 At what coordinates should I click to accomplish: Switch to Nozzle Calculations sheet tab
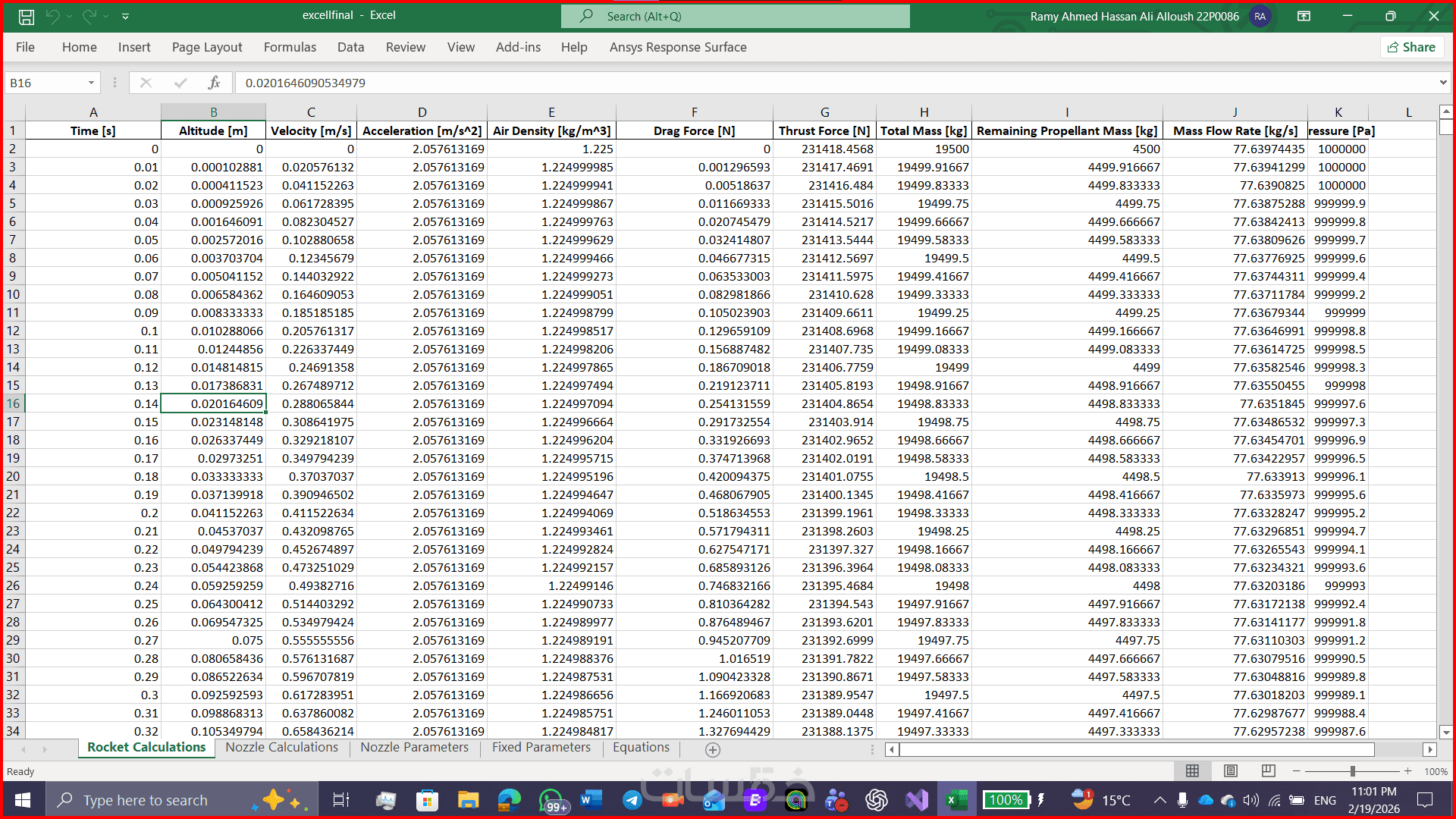point(281,747)
